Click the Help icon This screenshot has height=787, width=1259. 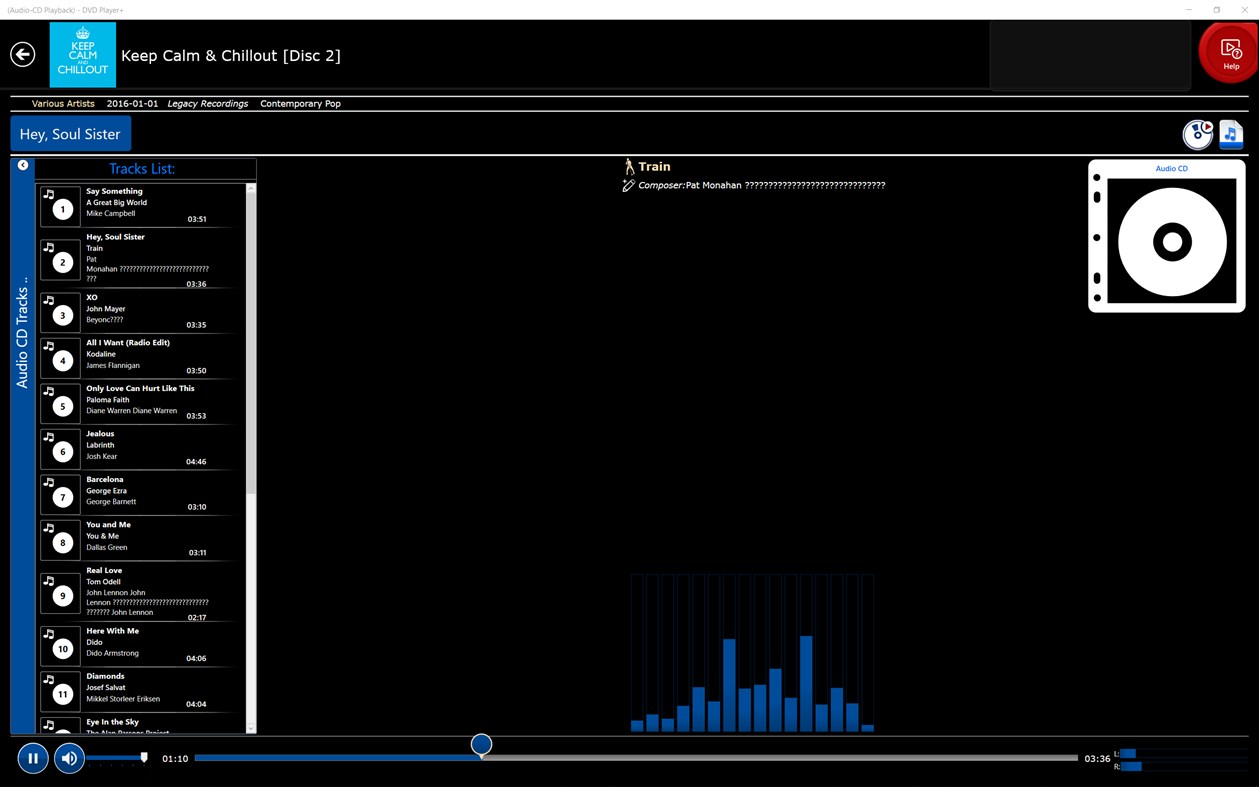[1229, 52]
